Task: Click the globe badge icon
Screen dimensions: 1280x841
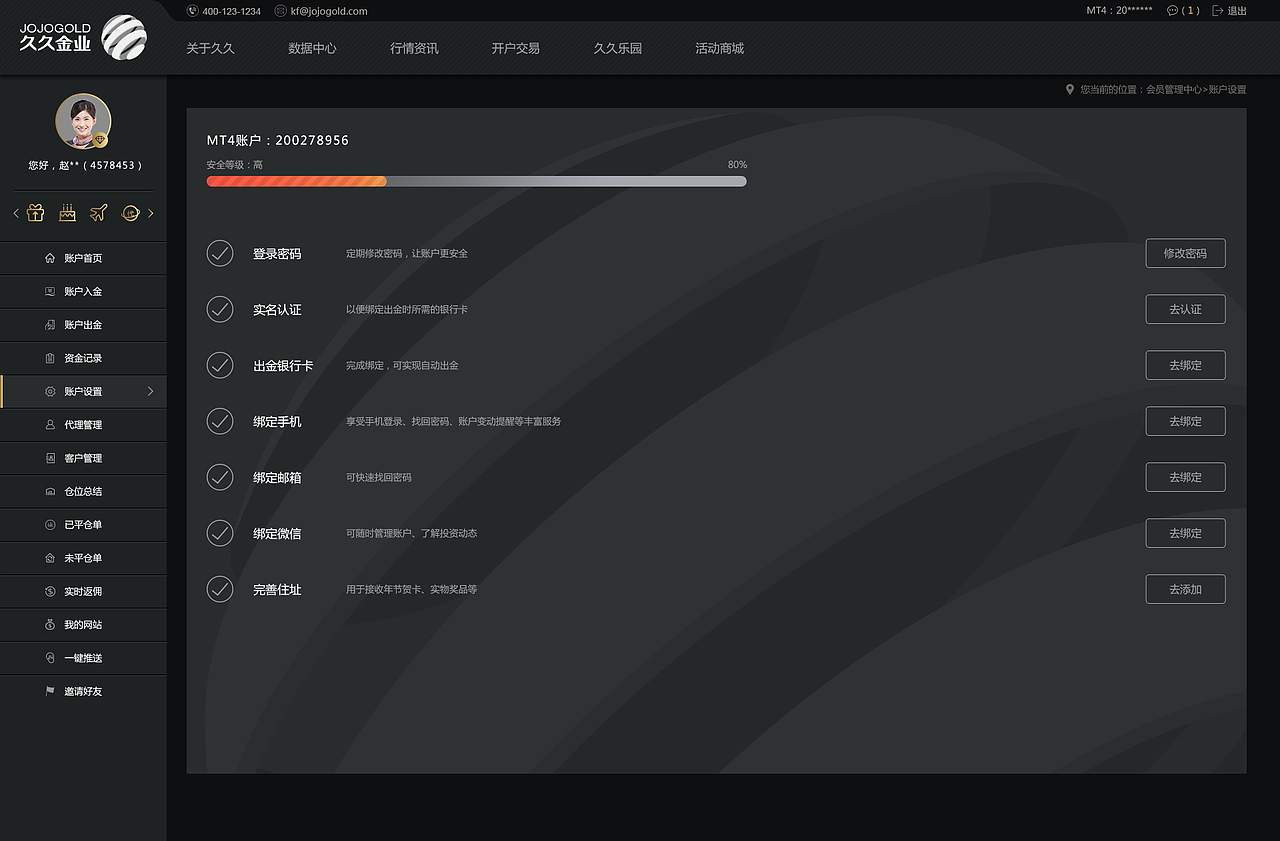Action: point(130,213)
